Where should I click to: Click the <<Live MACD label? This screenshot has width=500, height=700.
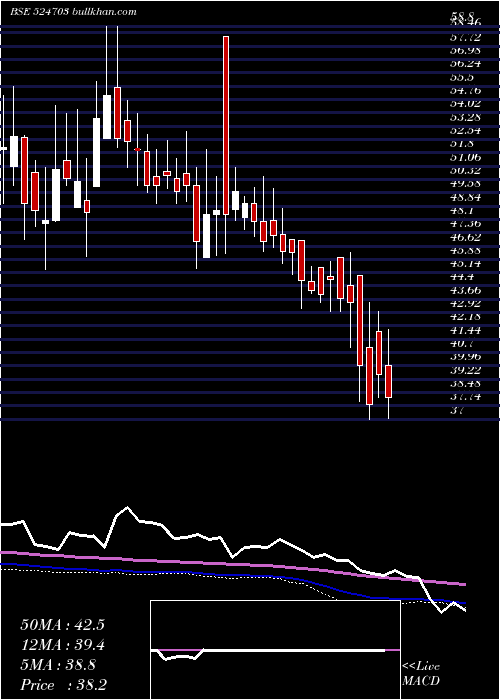click(421, 674)
